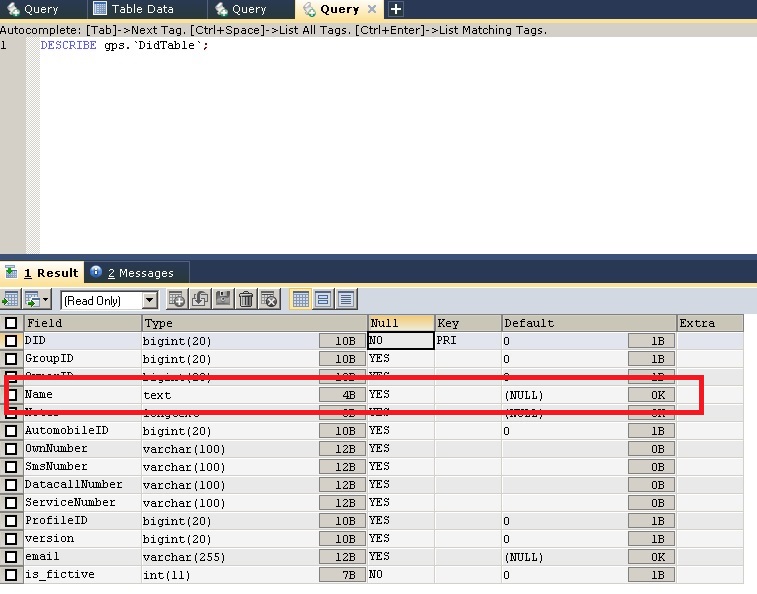
Task: Sort by the Field column header
Action: (x=82, y=323)
